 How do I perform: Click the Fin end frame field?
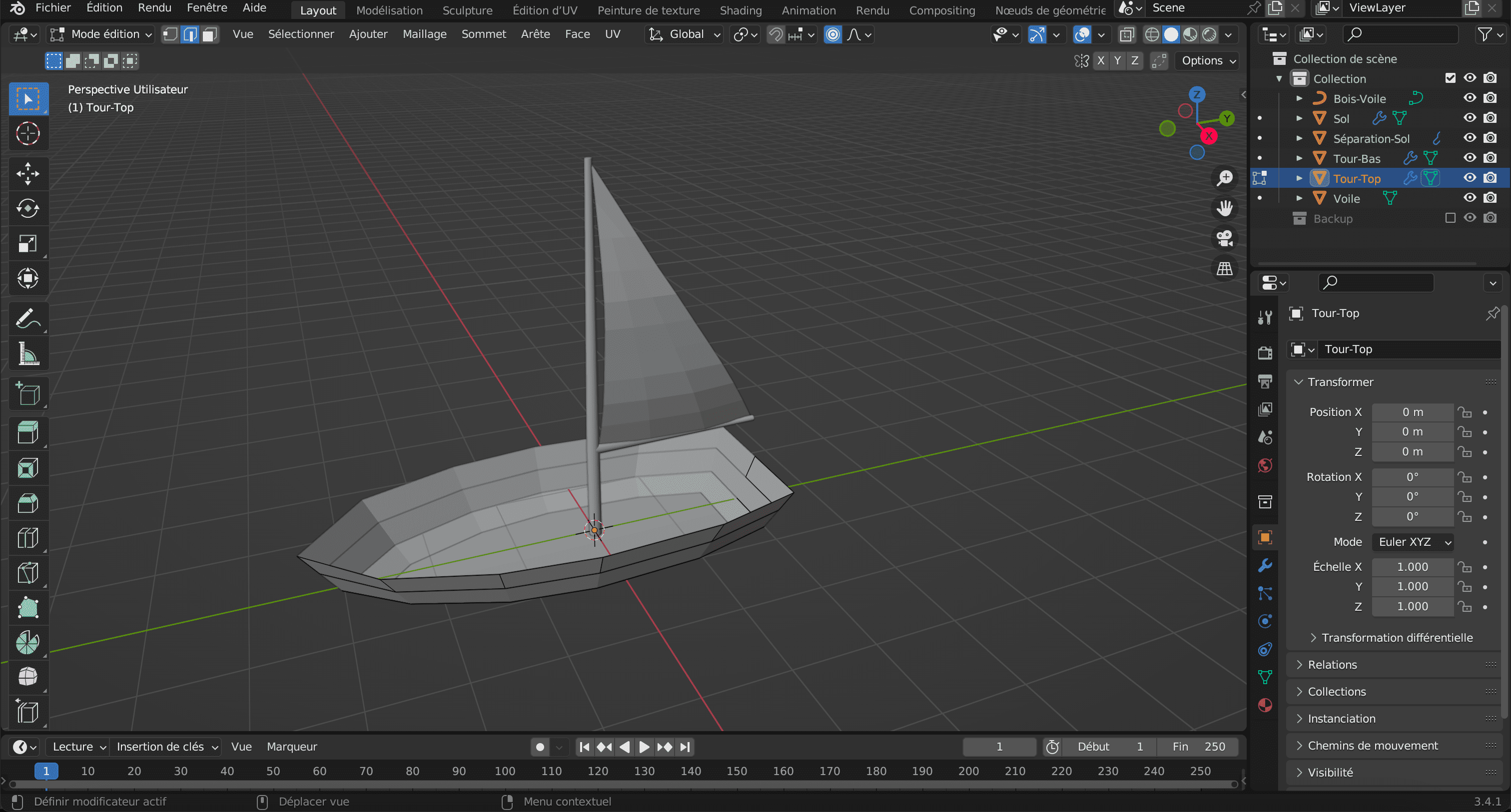[1198, 747]
